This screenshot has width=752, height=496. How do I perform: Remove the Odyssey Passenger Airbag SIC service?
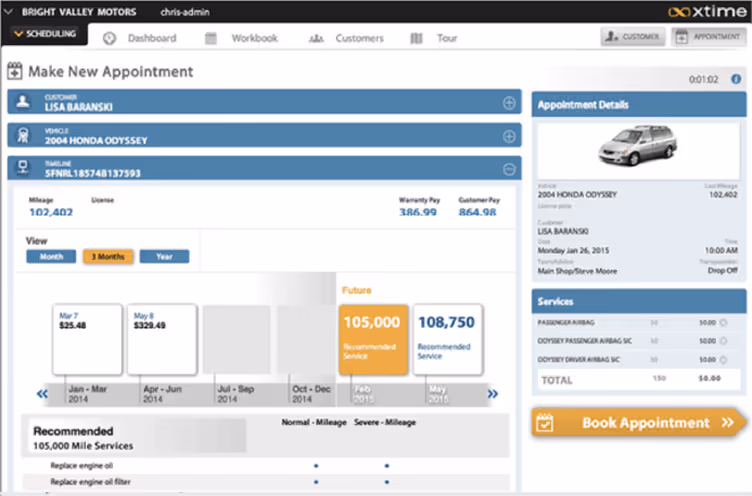[723, 341]
